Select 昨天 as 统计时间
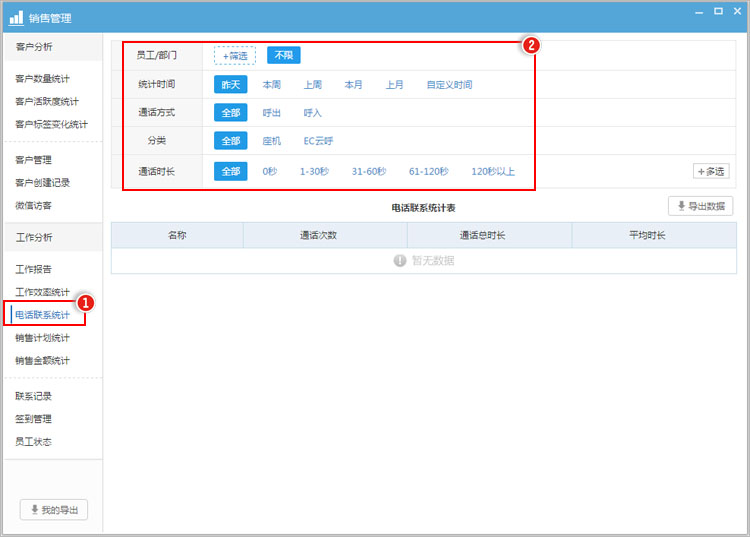The height and width of the screenshot is (537, 750). [x=231, y=85]
